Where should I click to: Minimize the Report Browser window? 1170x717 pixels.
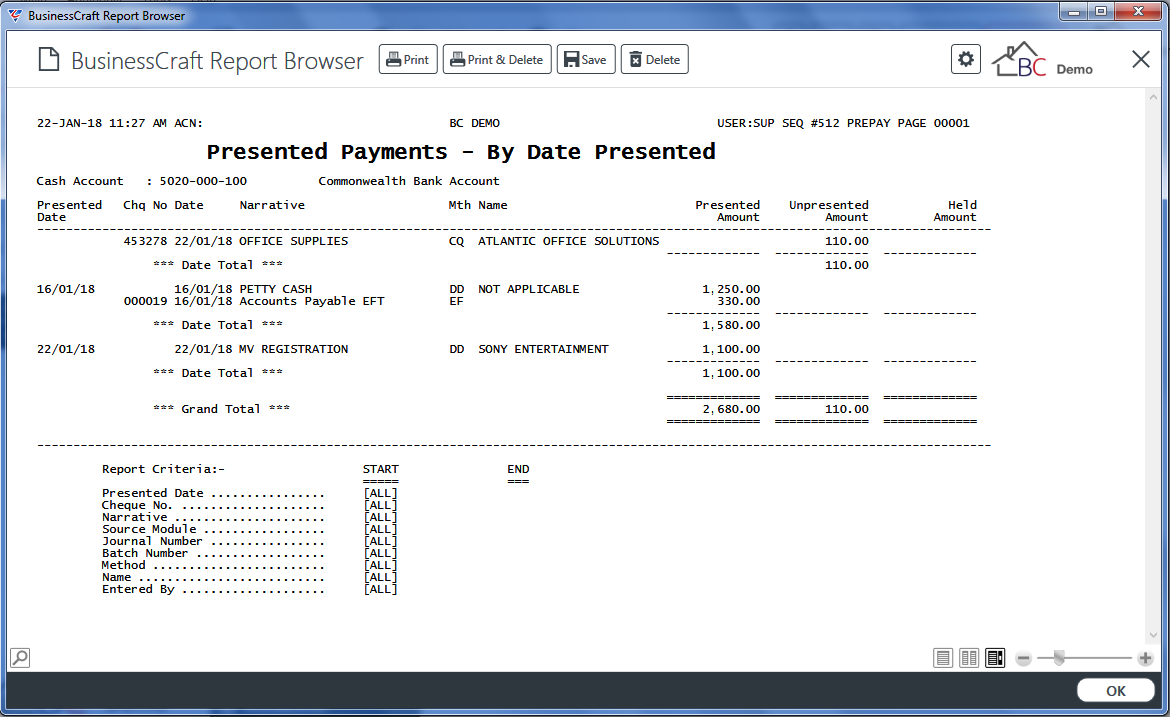coord(1074,11)
